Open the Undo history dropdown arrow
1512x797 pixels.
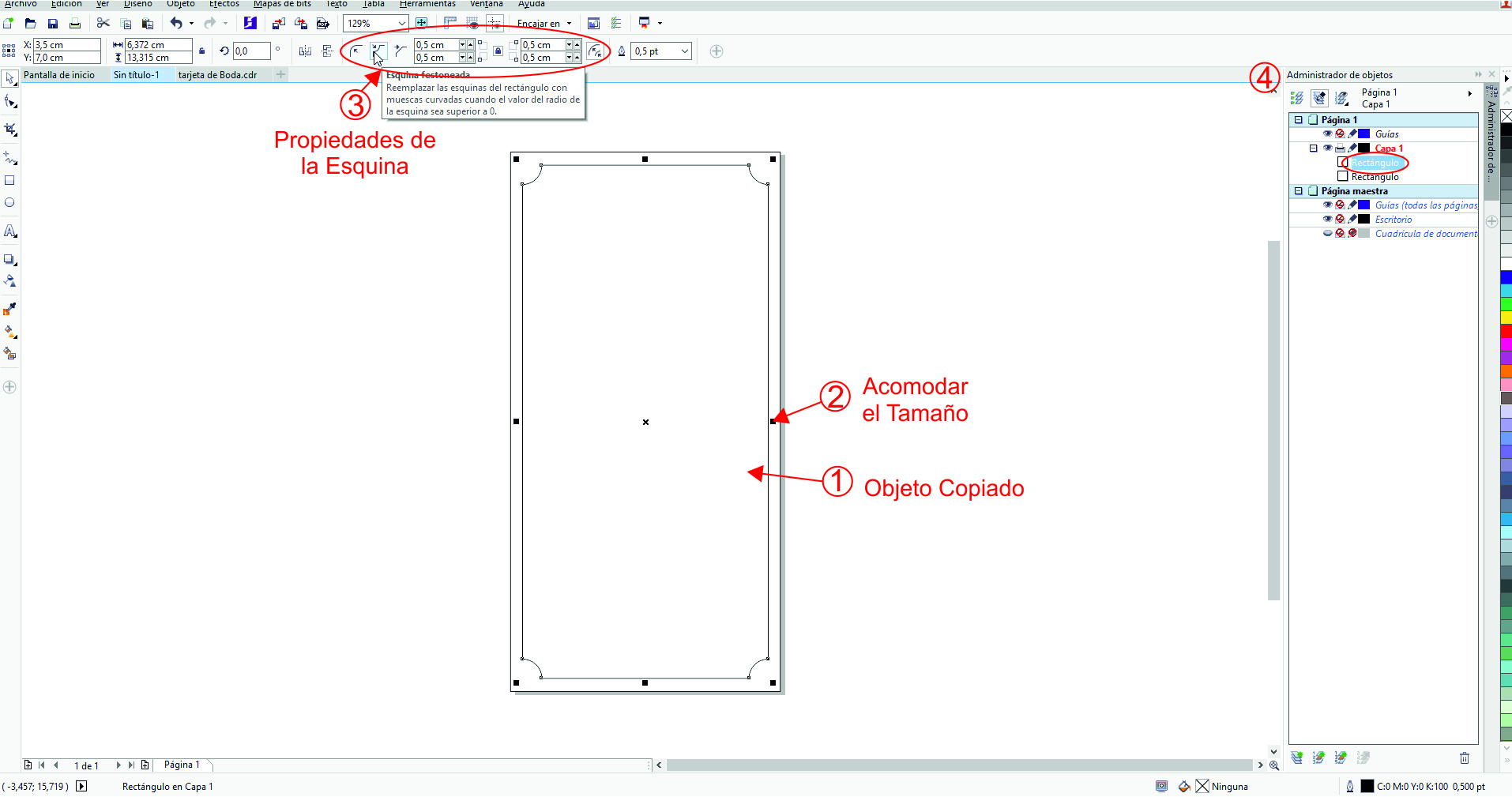[191, 23]
